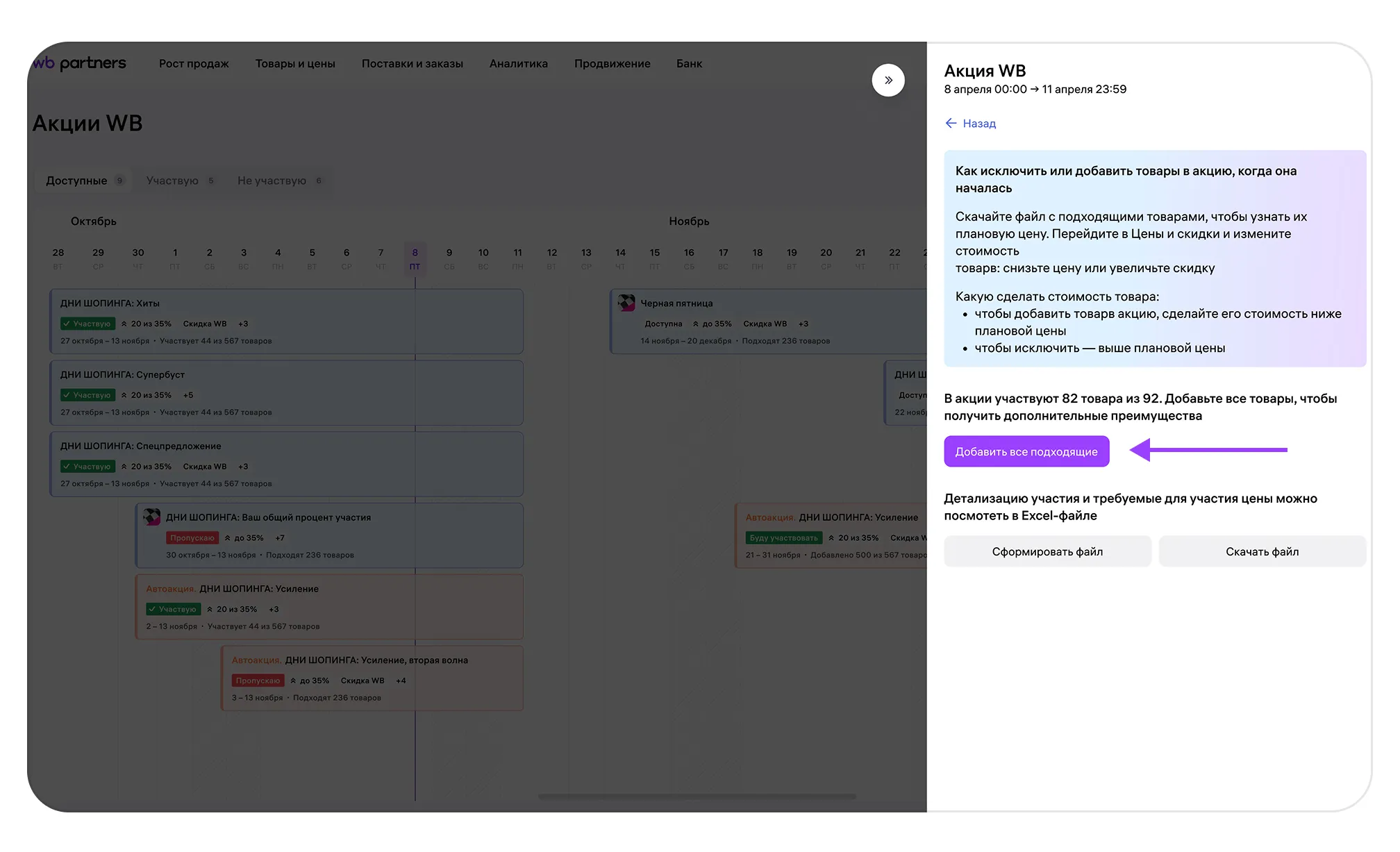Click the Назад link

click(x=978, y=124)
